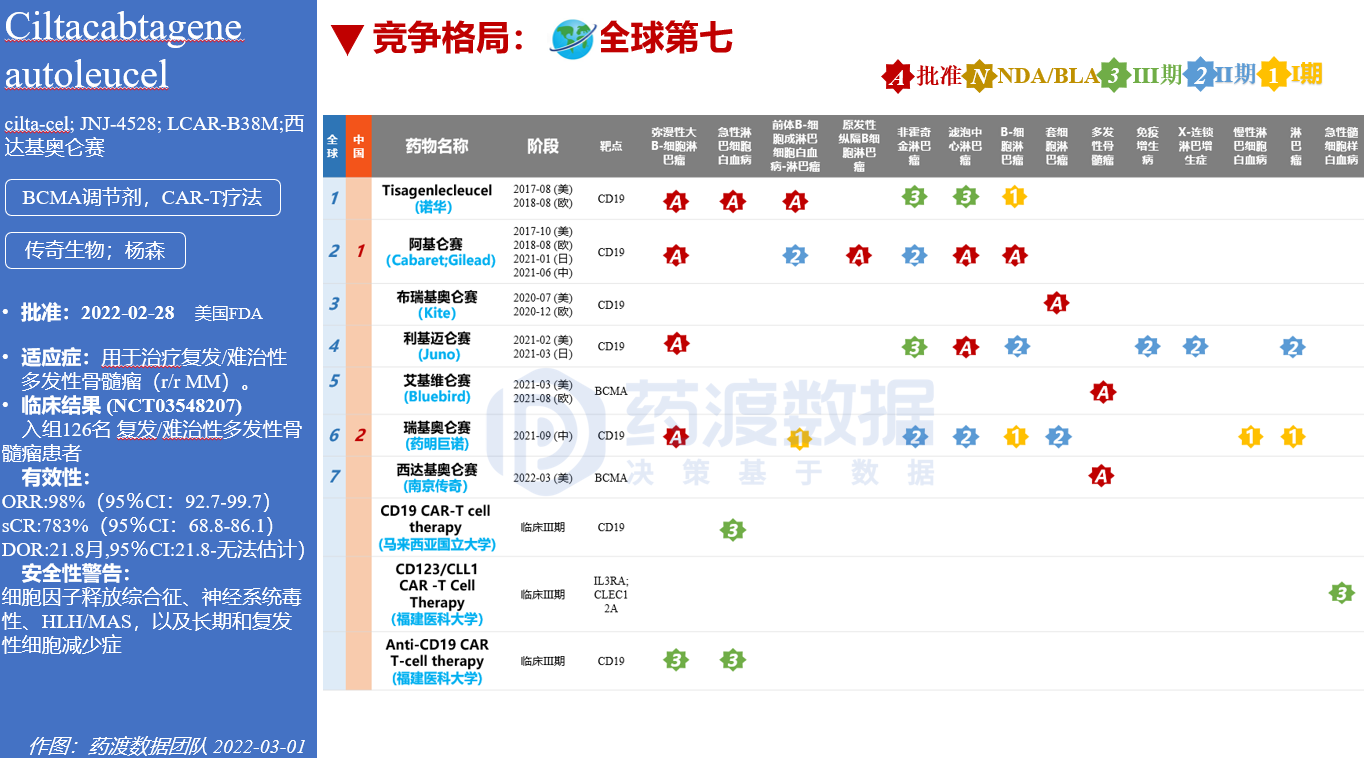Click 利基迈仑赛 phase 2 badge under B-细胞淋巴瘤

pos(1016,347)
